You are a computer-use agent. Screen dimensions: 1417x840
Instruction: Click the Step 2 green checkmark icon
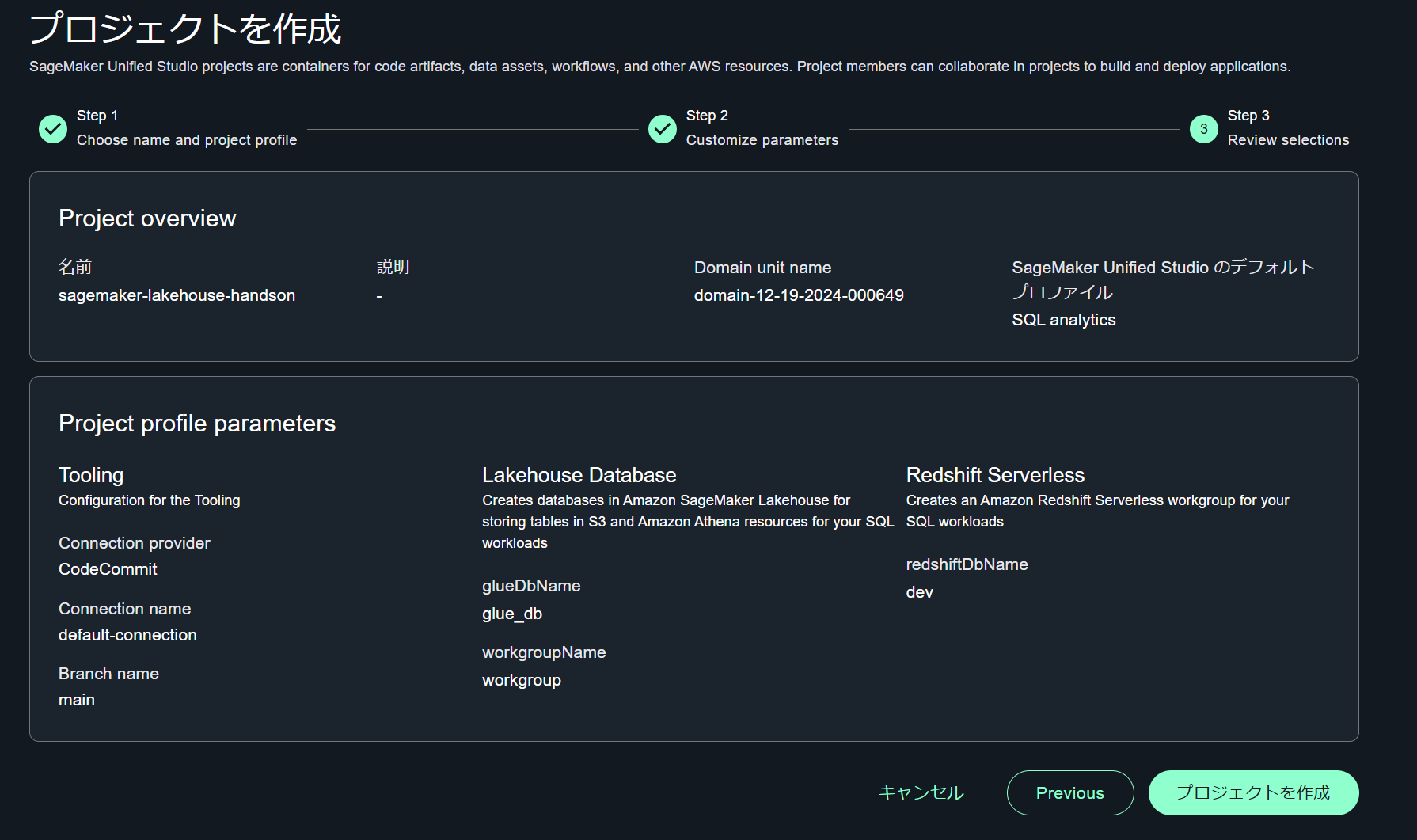(x=663, y=129)
